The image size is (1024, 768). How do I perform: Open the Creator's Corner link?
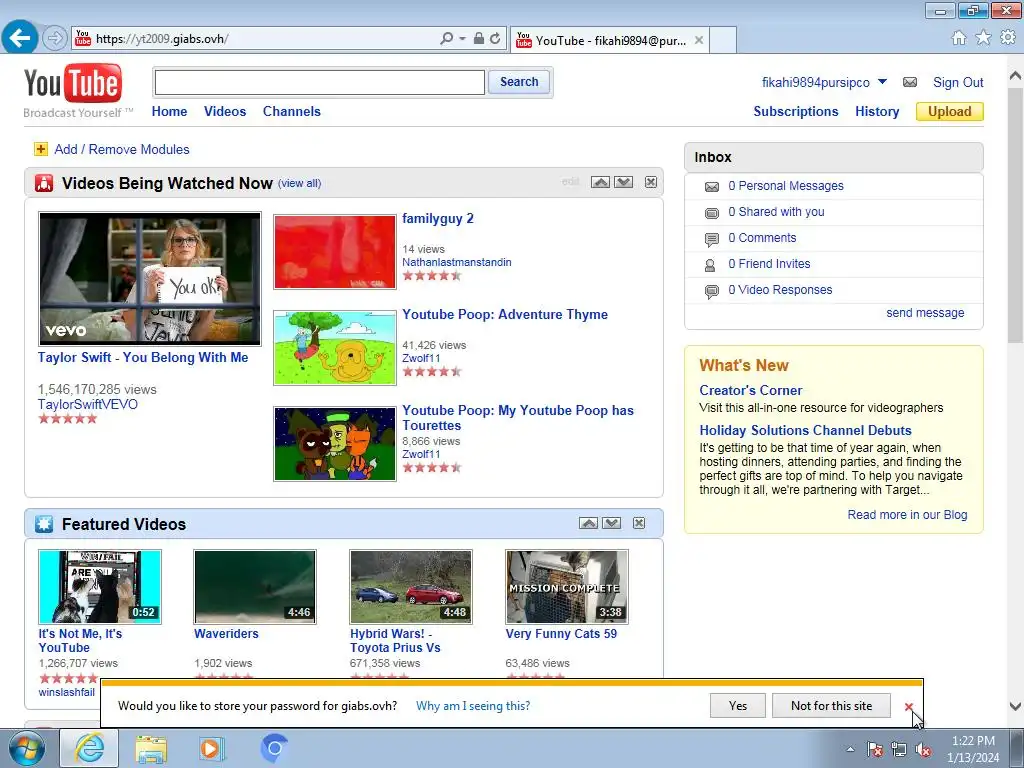[750, 391]
